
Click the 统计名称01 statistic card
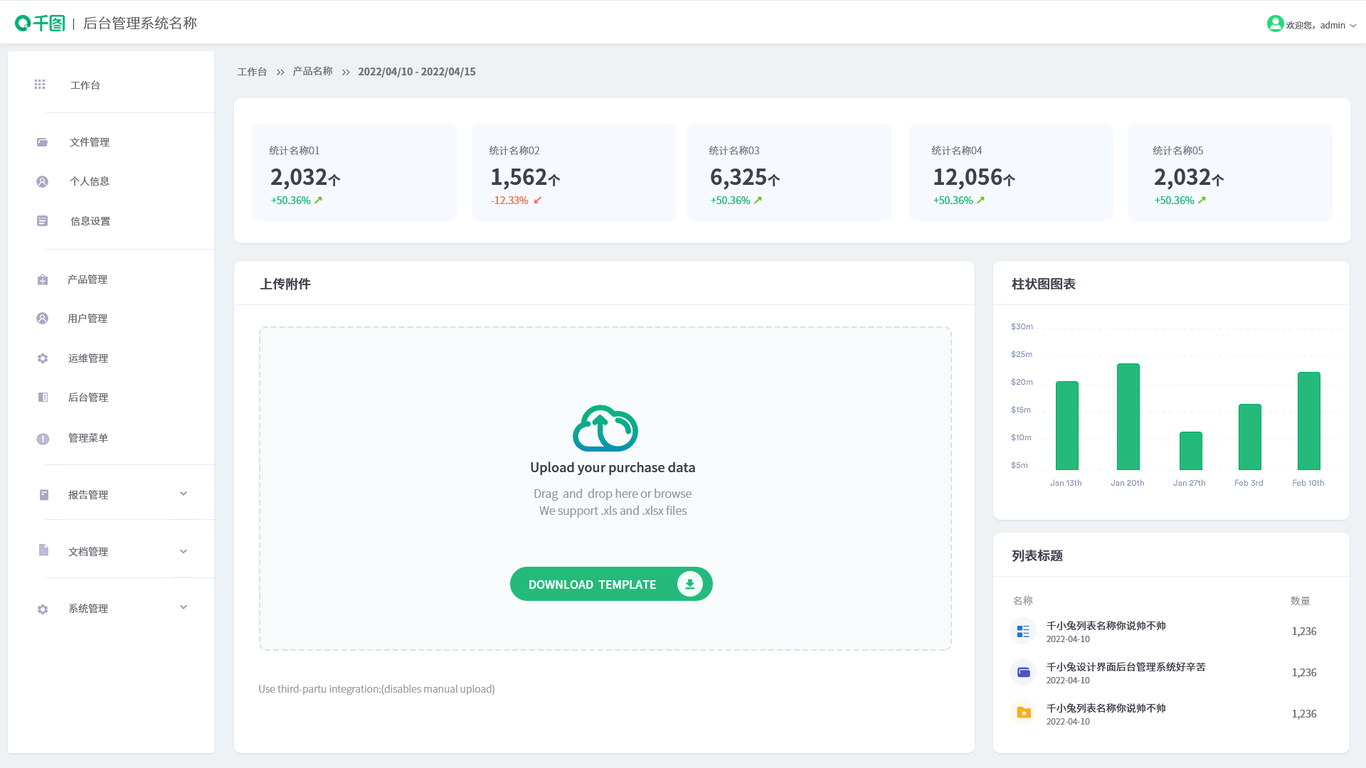(354, 172)
